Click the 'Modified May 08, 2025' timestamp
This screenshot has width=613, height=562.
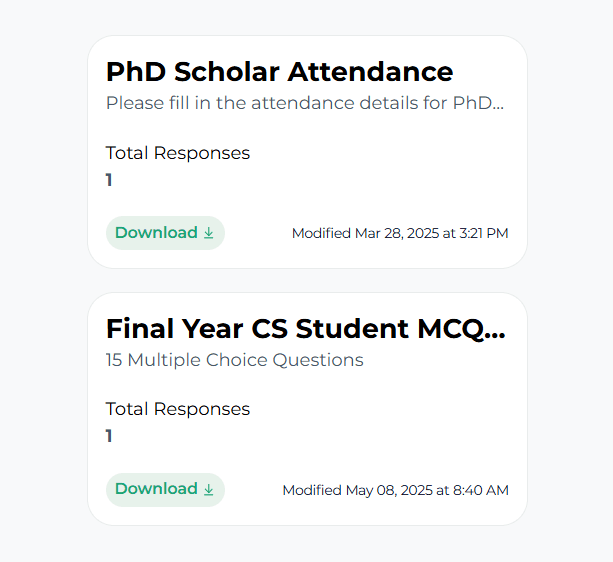tap(395, 490)
